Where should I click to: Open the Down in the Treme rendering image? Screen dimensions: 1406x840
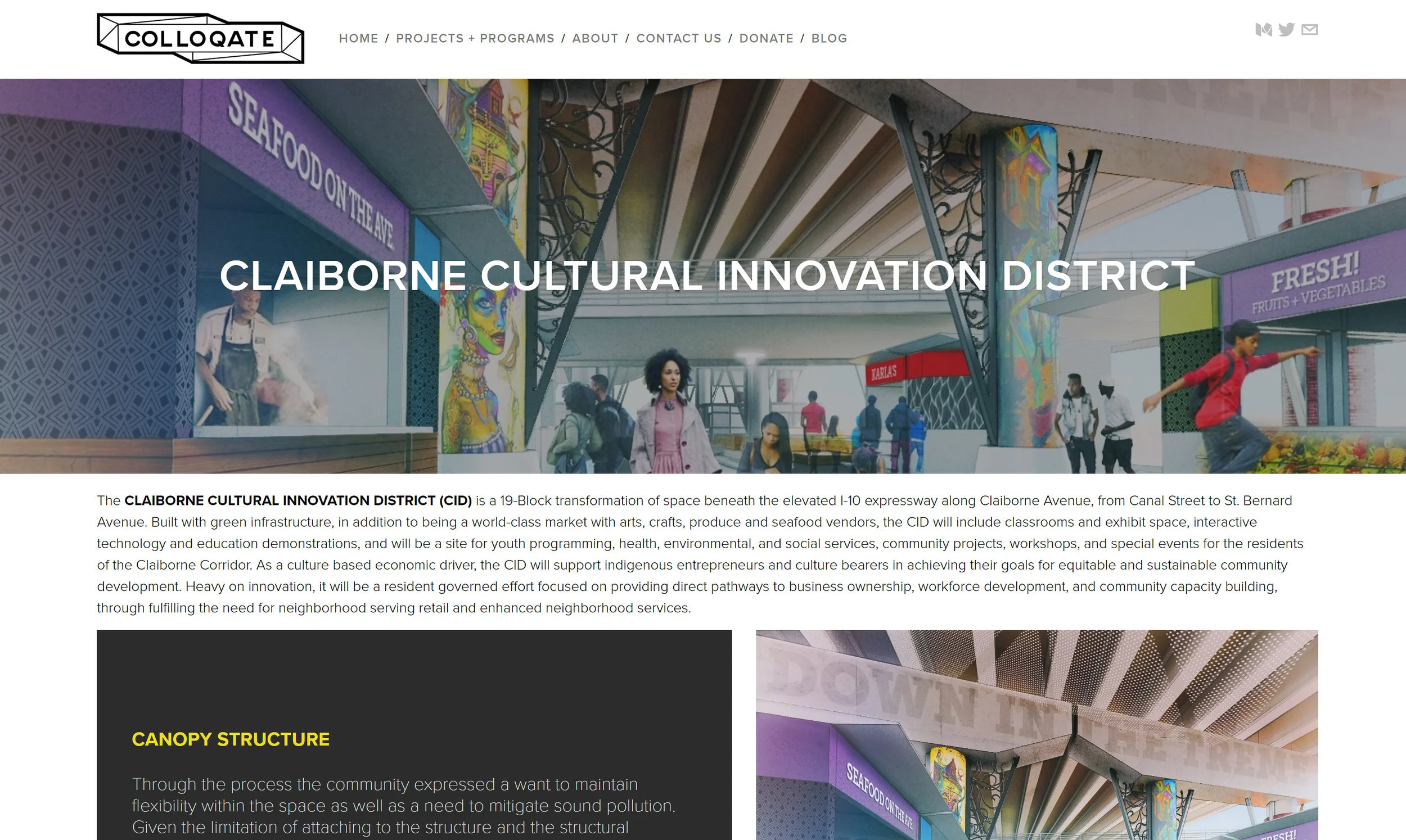pyautogui.click(x=1037, y=735)
